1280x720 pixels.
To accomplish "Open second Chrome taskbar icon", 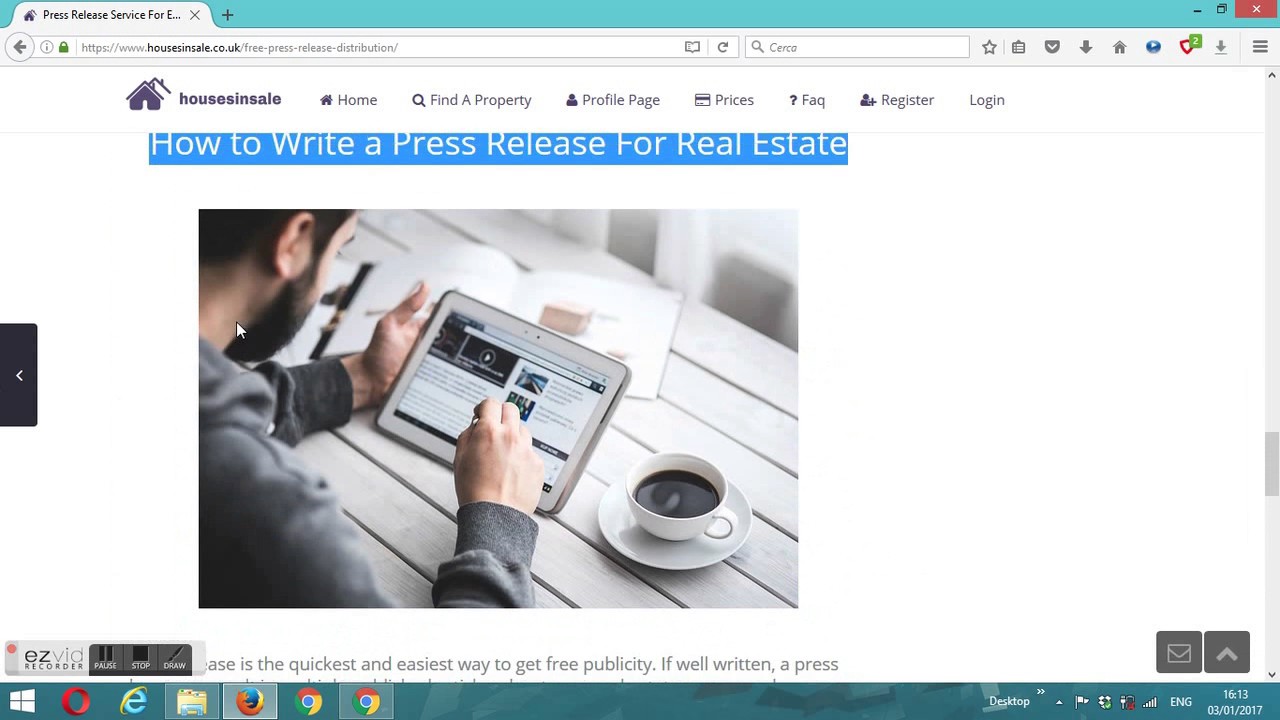I will click(367, 702).
